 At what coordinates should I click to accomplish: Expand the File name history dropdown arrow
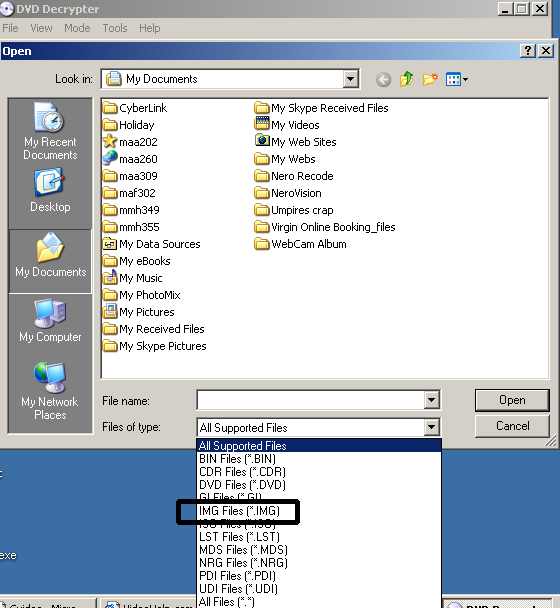tap(431, 400)
